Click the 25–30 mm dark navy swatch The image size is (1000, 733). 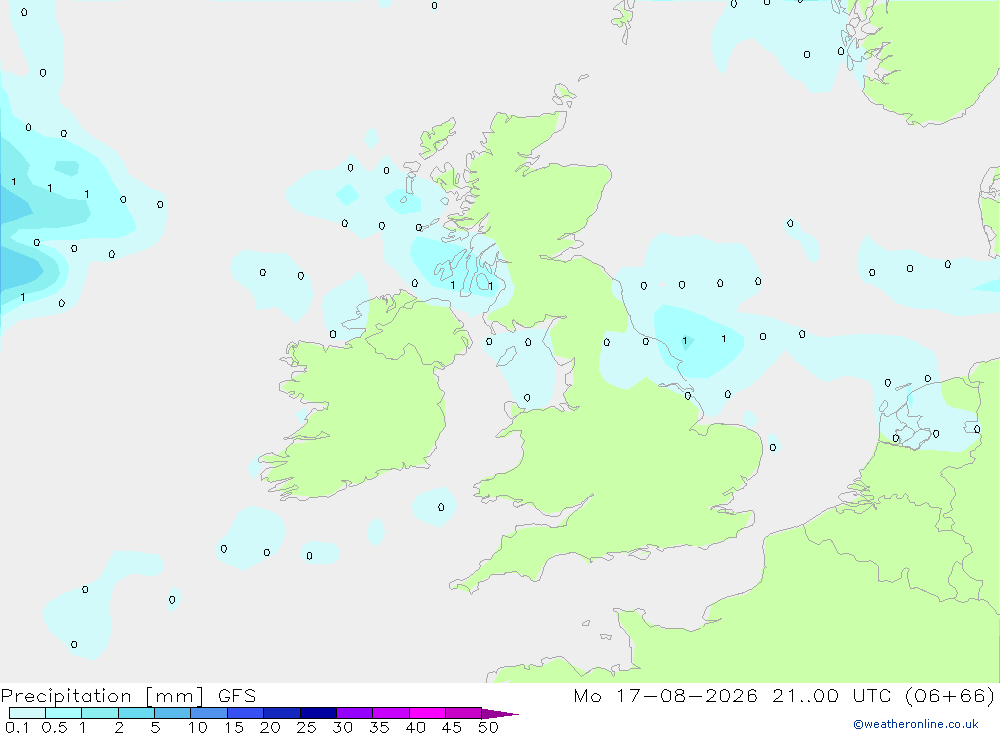coord(318,713)
